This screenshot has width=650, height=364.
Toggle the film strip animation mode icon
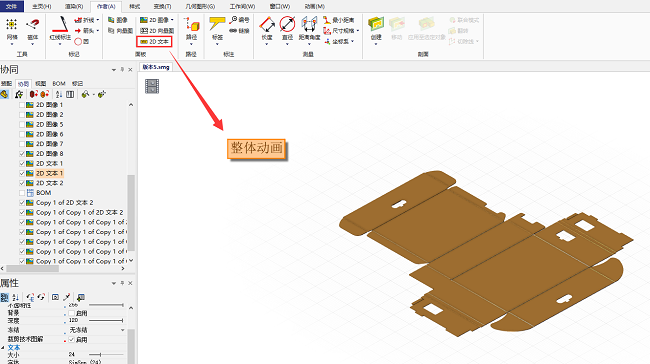pos(152,86)
